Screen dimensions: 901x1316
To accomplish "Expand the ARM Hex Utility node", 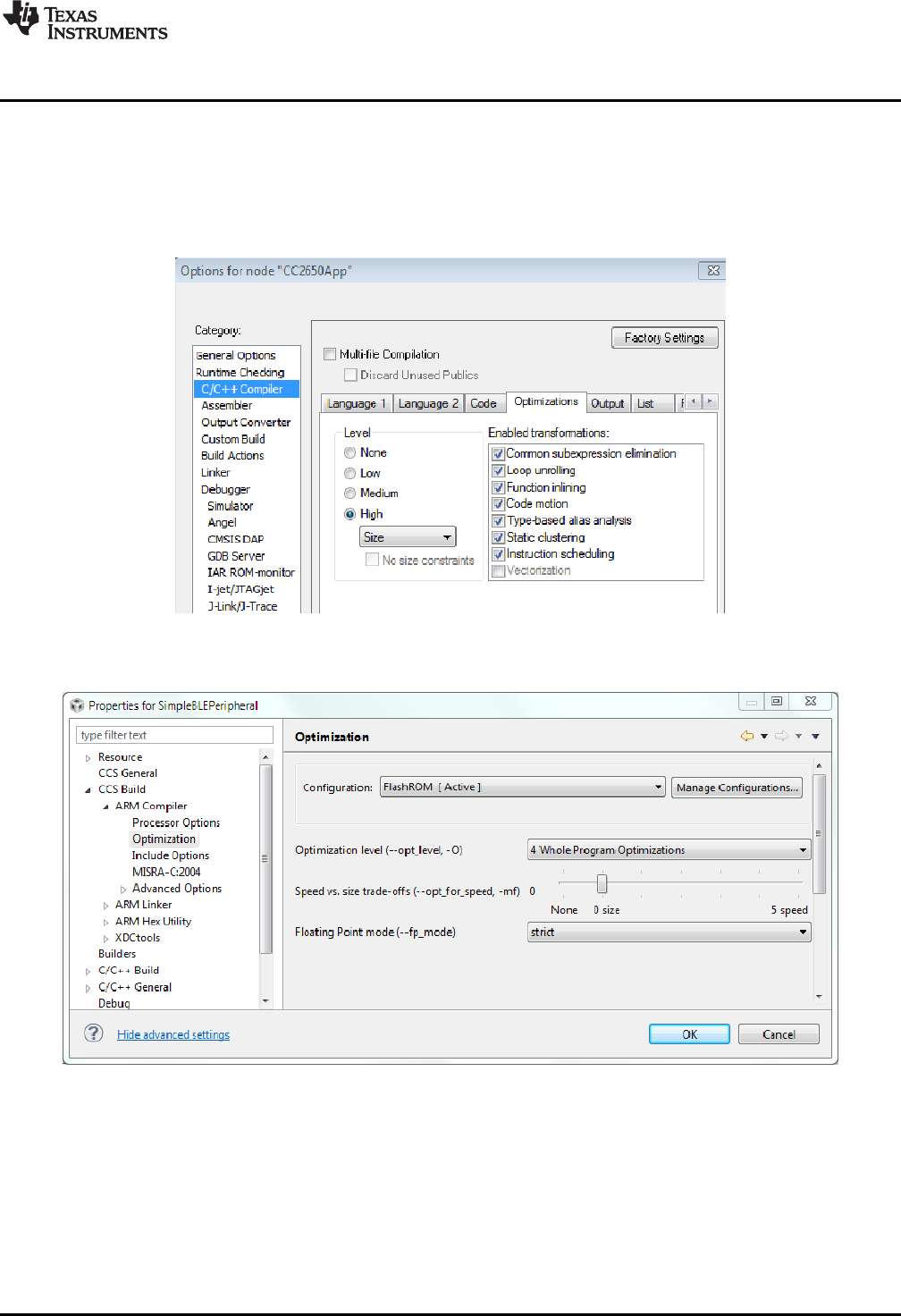I will 105,922.
